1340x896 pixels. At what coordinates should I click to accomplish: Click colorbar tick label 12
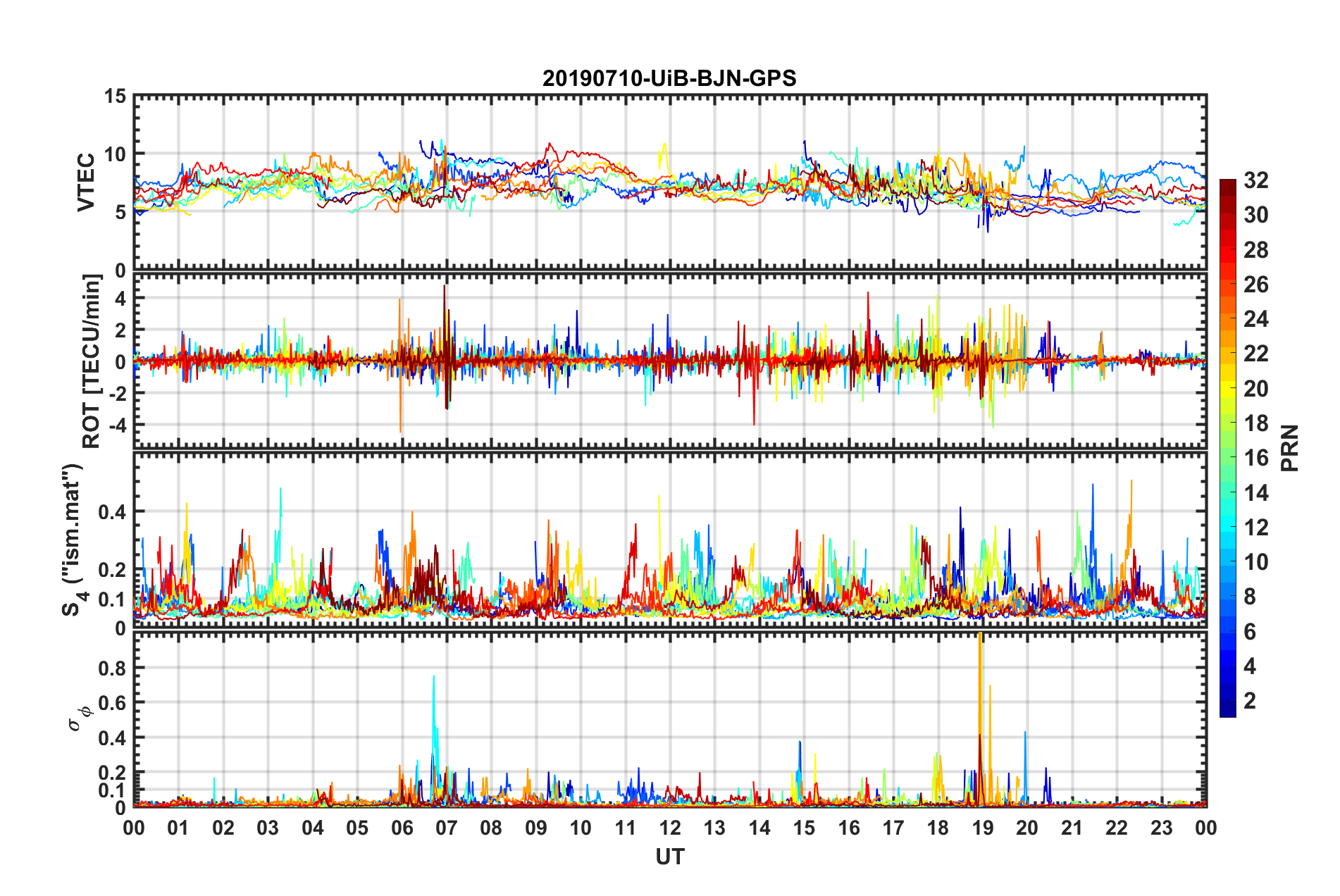(1255, 528)
